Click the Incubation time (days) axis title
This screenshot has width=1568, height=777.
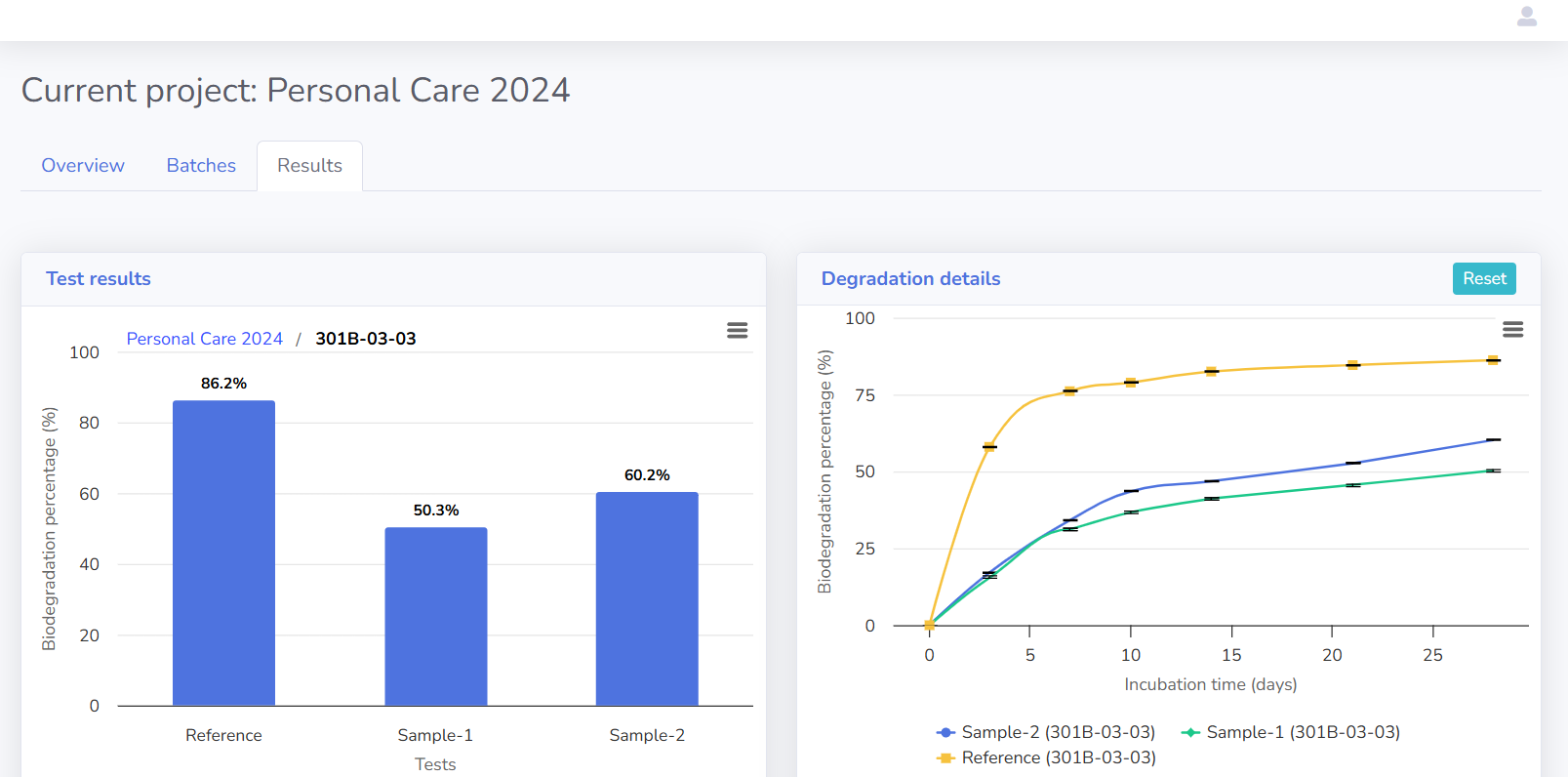(1211, 684)
